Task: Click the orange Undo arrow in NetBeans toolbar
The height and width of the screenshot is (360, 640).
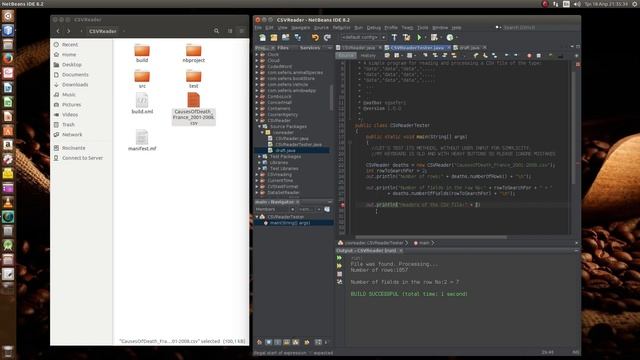Action: point(315,38)
